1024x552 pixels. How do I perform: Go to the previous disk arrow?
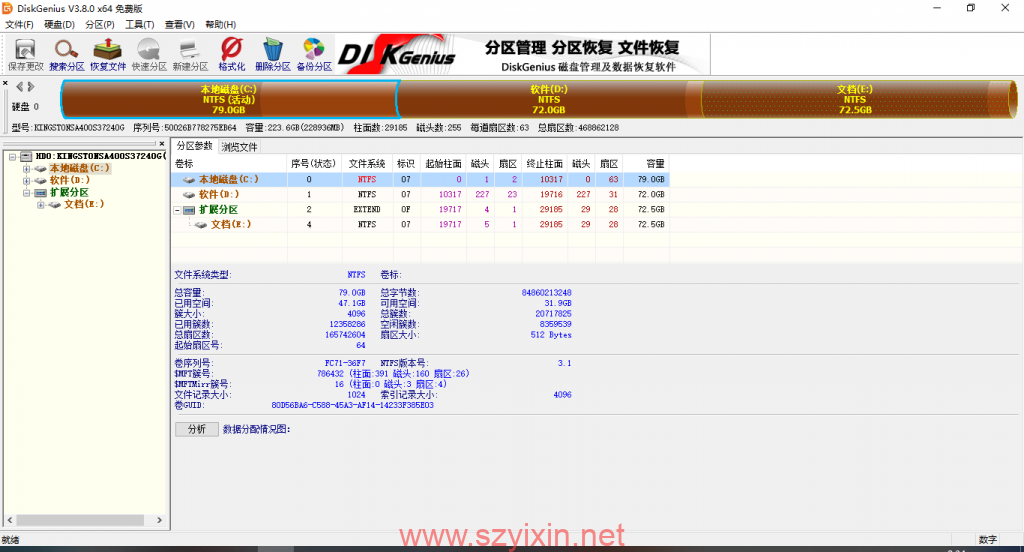(x=20, y=86)
